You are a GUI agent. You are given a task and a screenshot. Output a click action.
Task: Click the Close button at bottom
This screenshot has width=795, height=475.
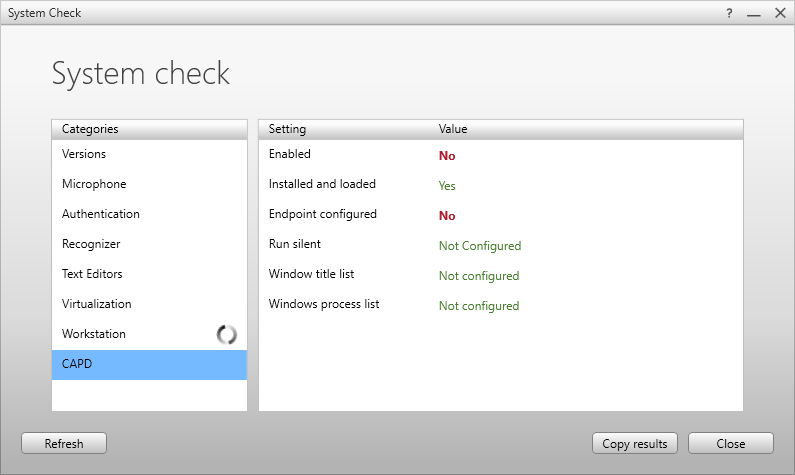[x=730, y=443]
